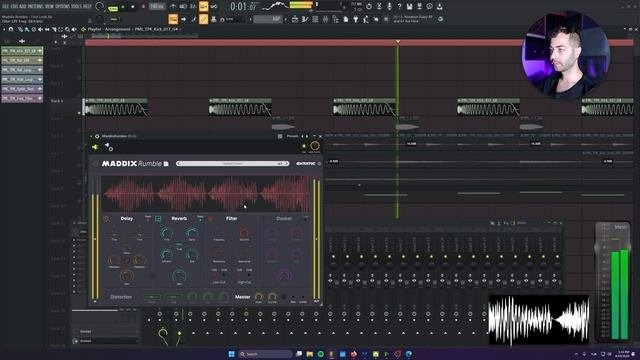Click the Ducker section label

(x=284, y=219)
